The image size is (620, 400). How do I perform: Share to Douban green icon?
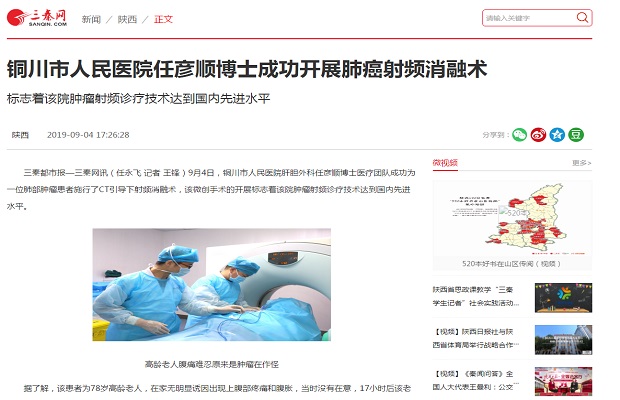click(x=576, y=135)
